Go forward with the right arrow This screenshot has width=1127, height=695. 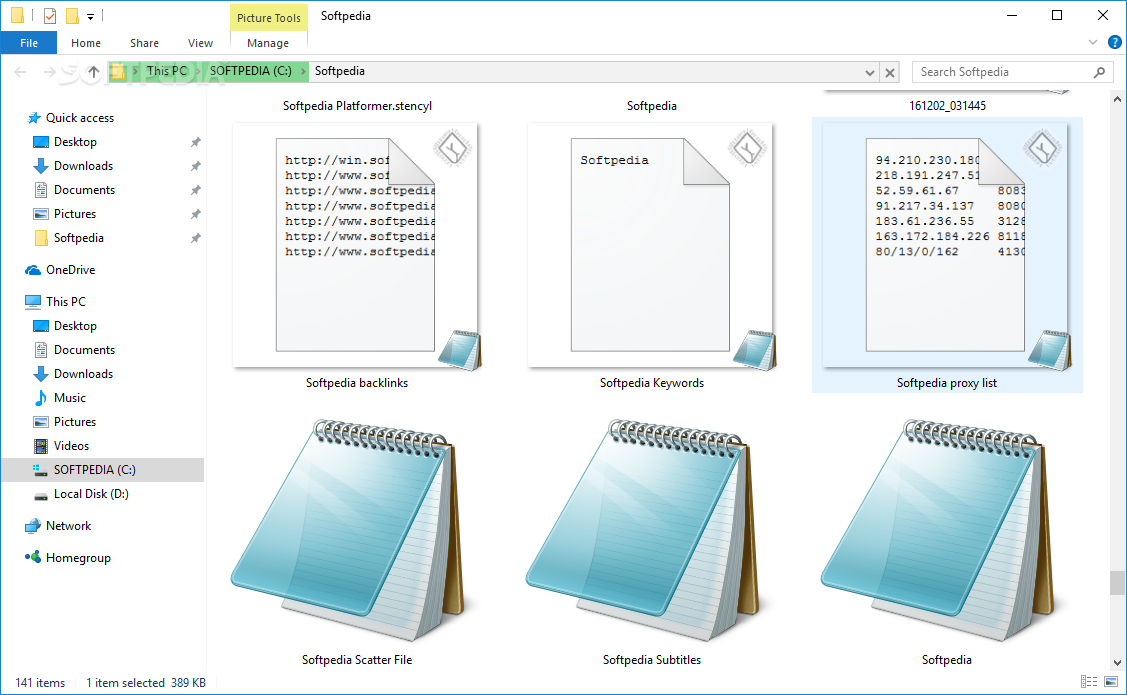(49, 72)
